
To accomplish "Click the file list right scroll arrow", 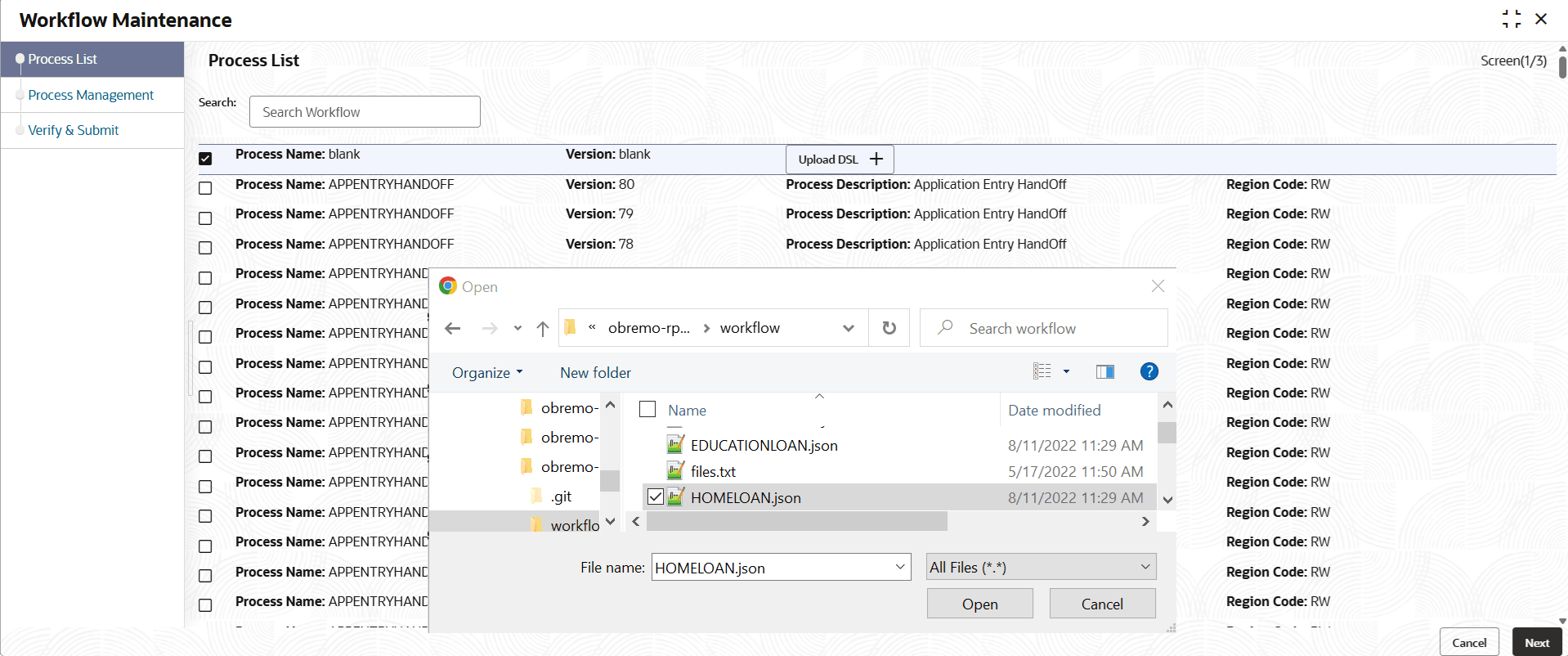I will coord(1145,521).
